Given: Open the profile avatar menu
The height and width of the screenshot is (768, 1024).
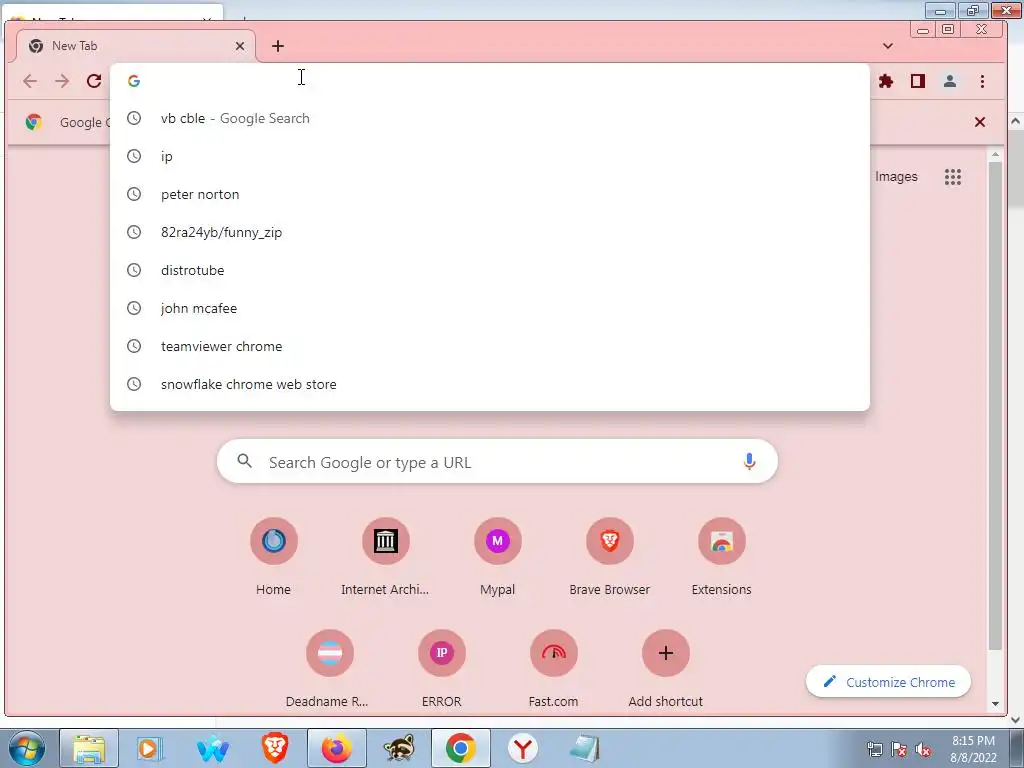Looking at the screenshot, I should coord(950,81).
